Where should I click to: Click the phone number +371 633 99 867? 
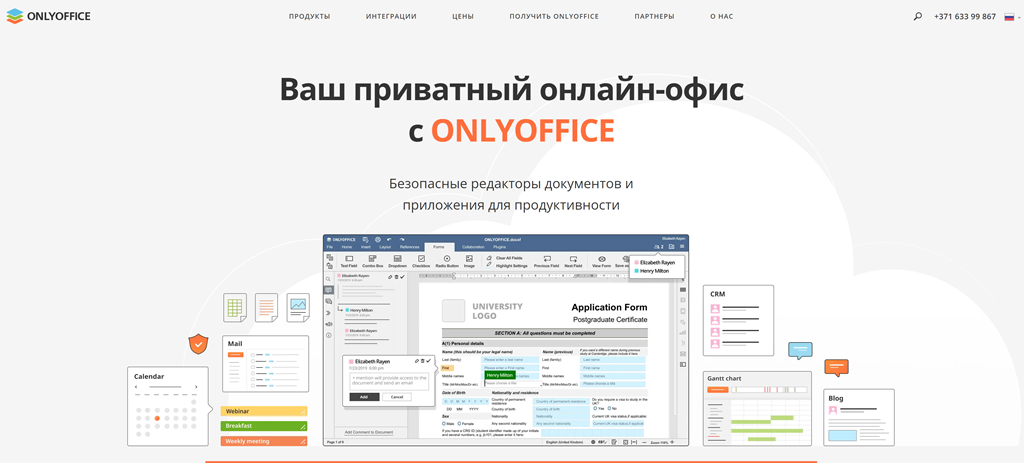[x=965, y=16]
